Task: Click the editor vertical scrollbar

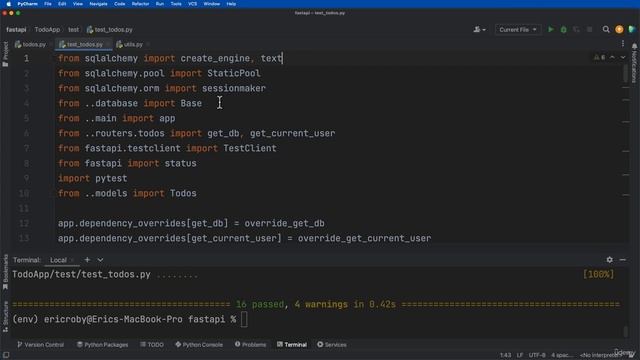Action: (x=626, y=73)
